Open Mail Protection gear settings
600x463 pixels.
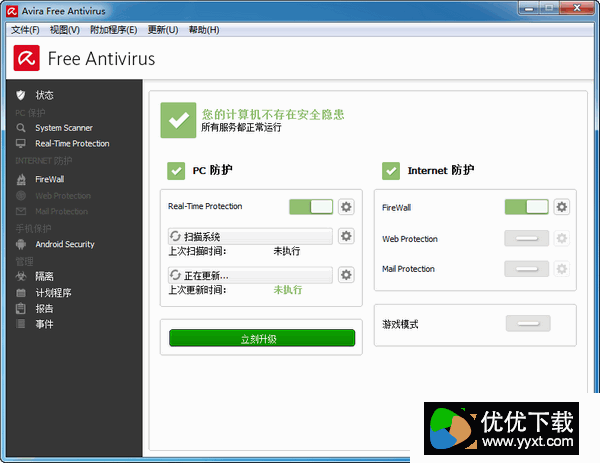click(x=561, y=269)
